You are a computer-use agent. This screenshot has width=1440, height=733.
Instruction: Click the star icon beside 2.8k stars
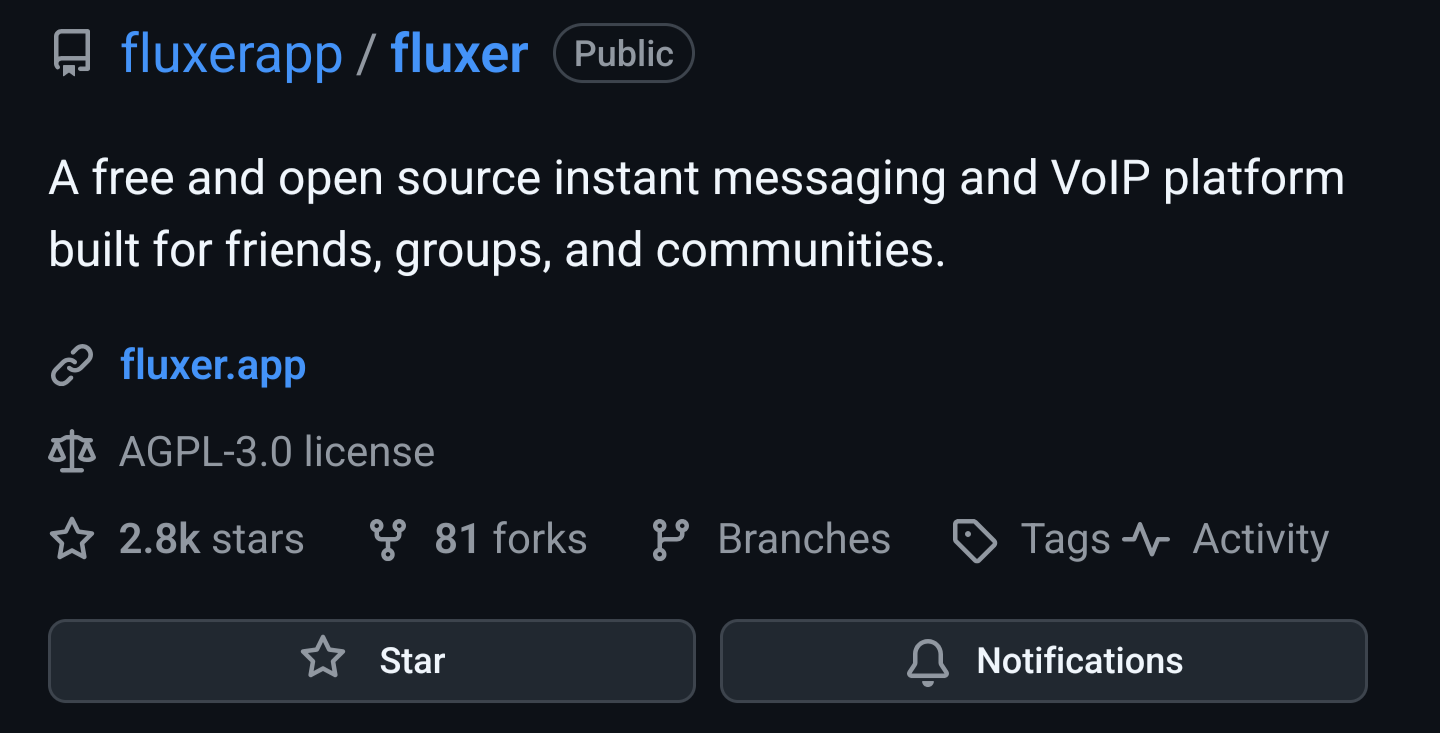(71, 540)
